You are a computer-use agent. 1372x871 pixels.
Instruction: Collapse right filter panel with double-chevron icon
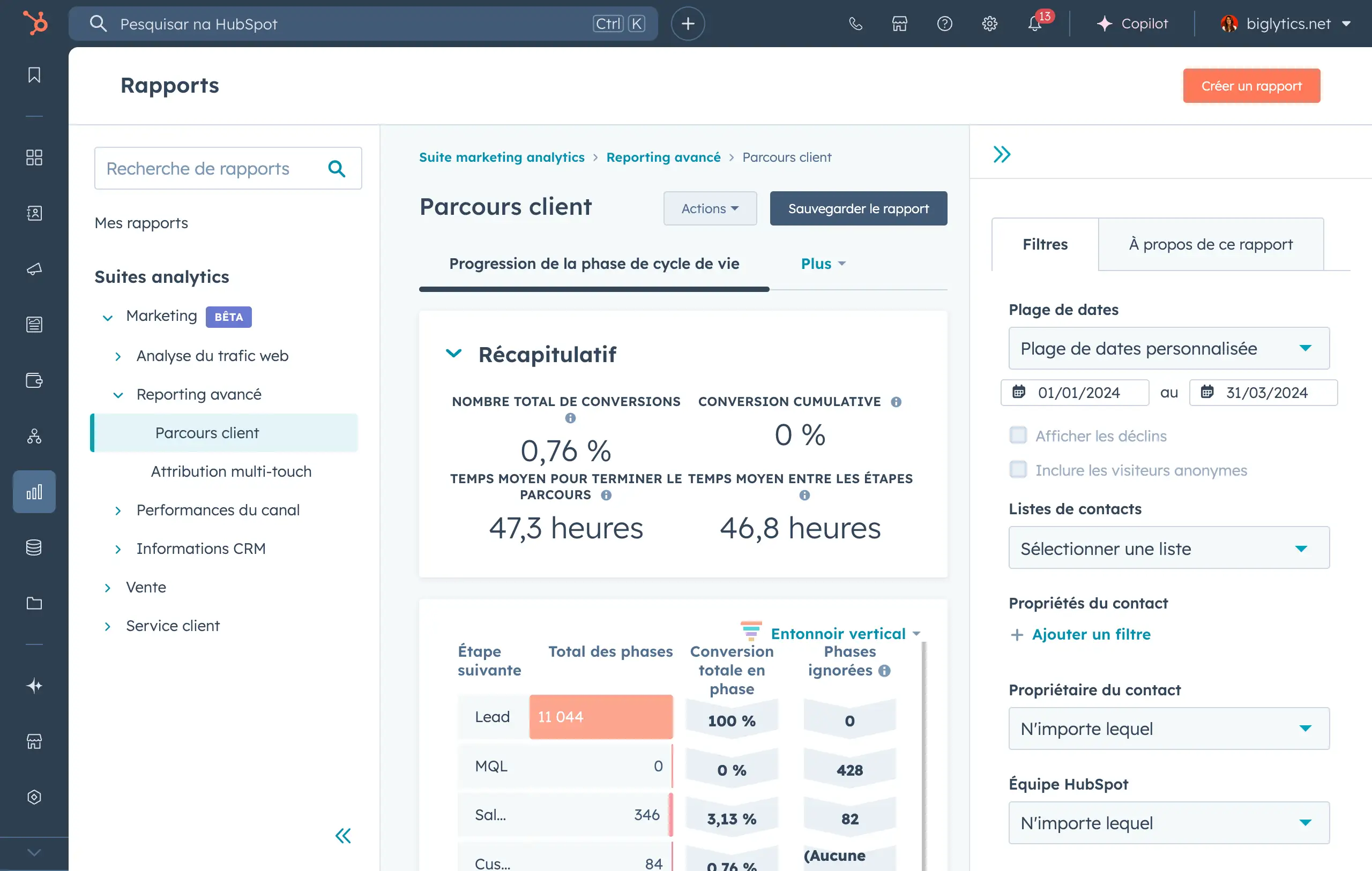tap(1002, 154)
